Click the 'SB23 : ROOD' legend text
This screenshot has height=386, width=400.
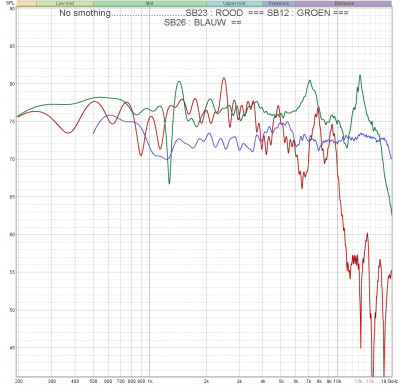pos(214,13)
